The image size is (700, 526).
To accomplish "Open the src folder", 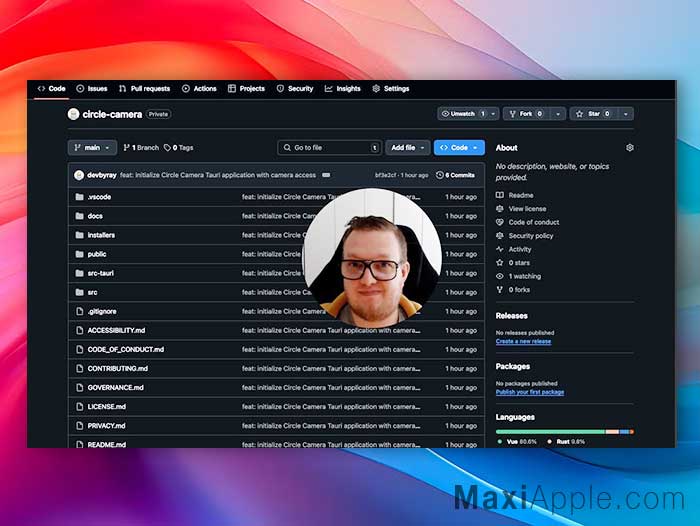I will (92, 292).
